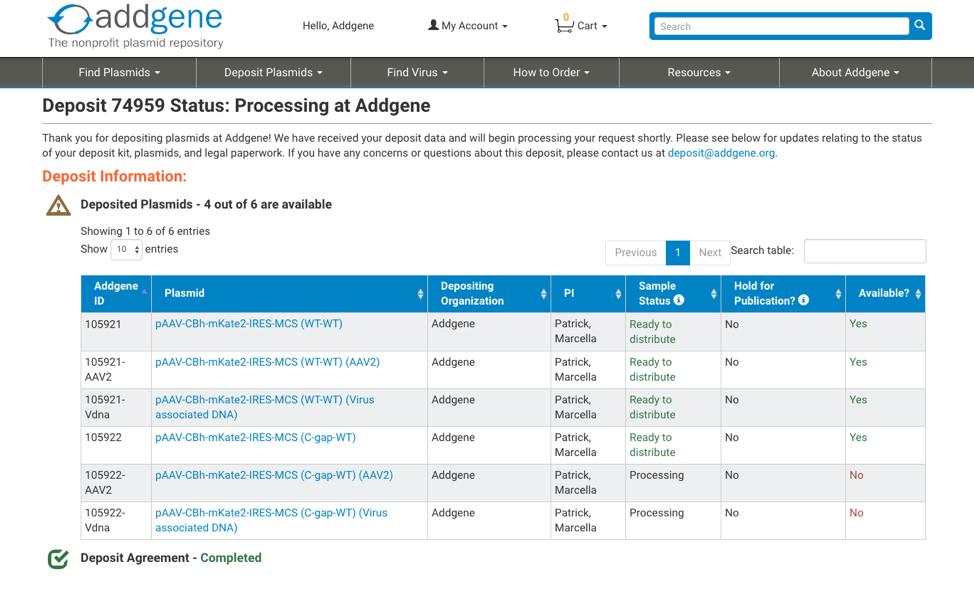Click the Hold for Publication info icon
This screenshot has height=591, width=974.
(804, 300)
